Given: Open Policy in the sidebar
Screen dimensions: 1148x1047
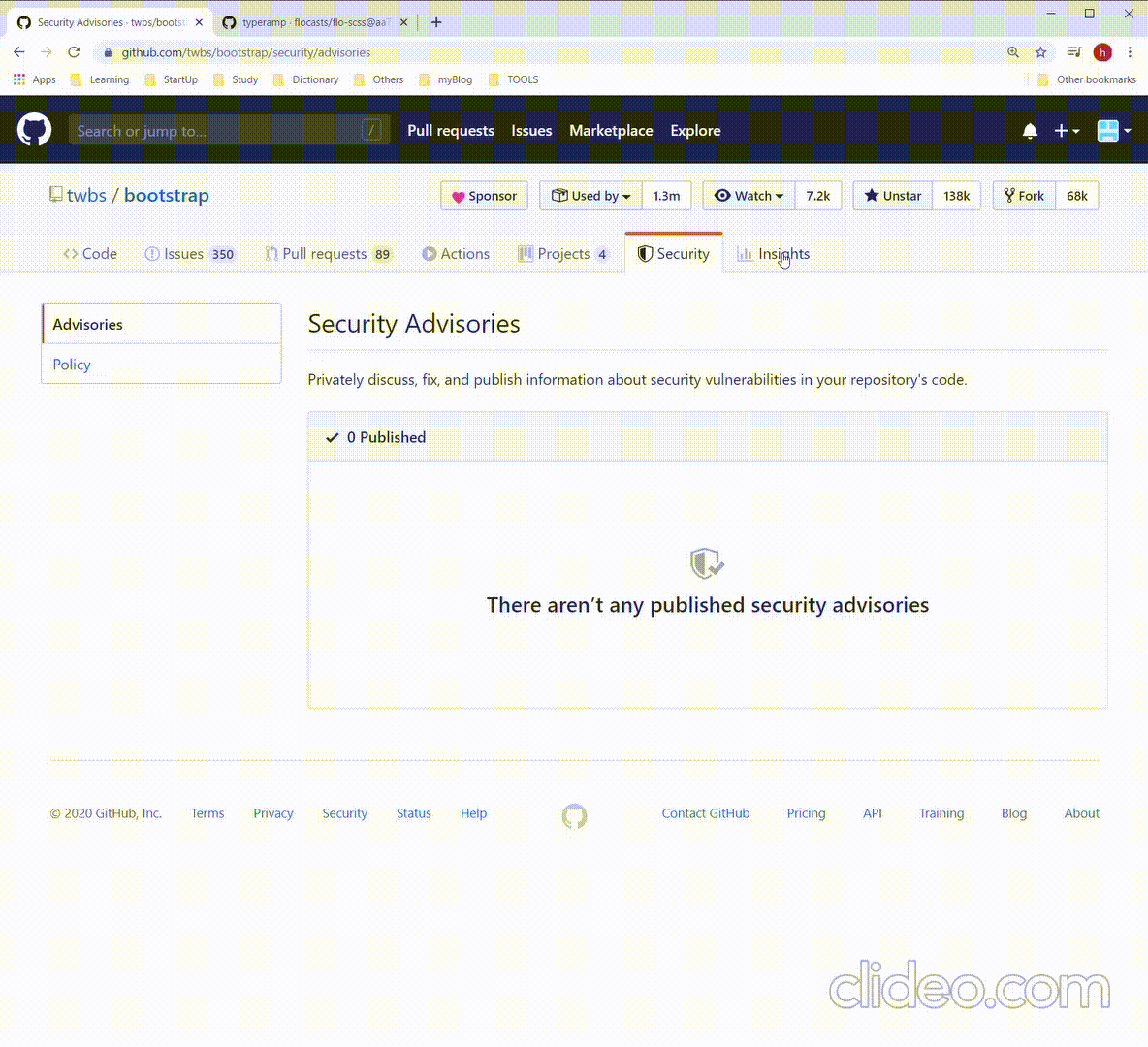Looking at the screenshot, I should point(161,364).
